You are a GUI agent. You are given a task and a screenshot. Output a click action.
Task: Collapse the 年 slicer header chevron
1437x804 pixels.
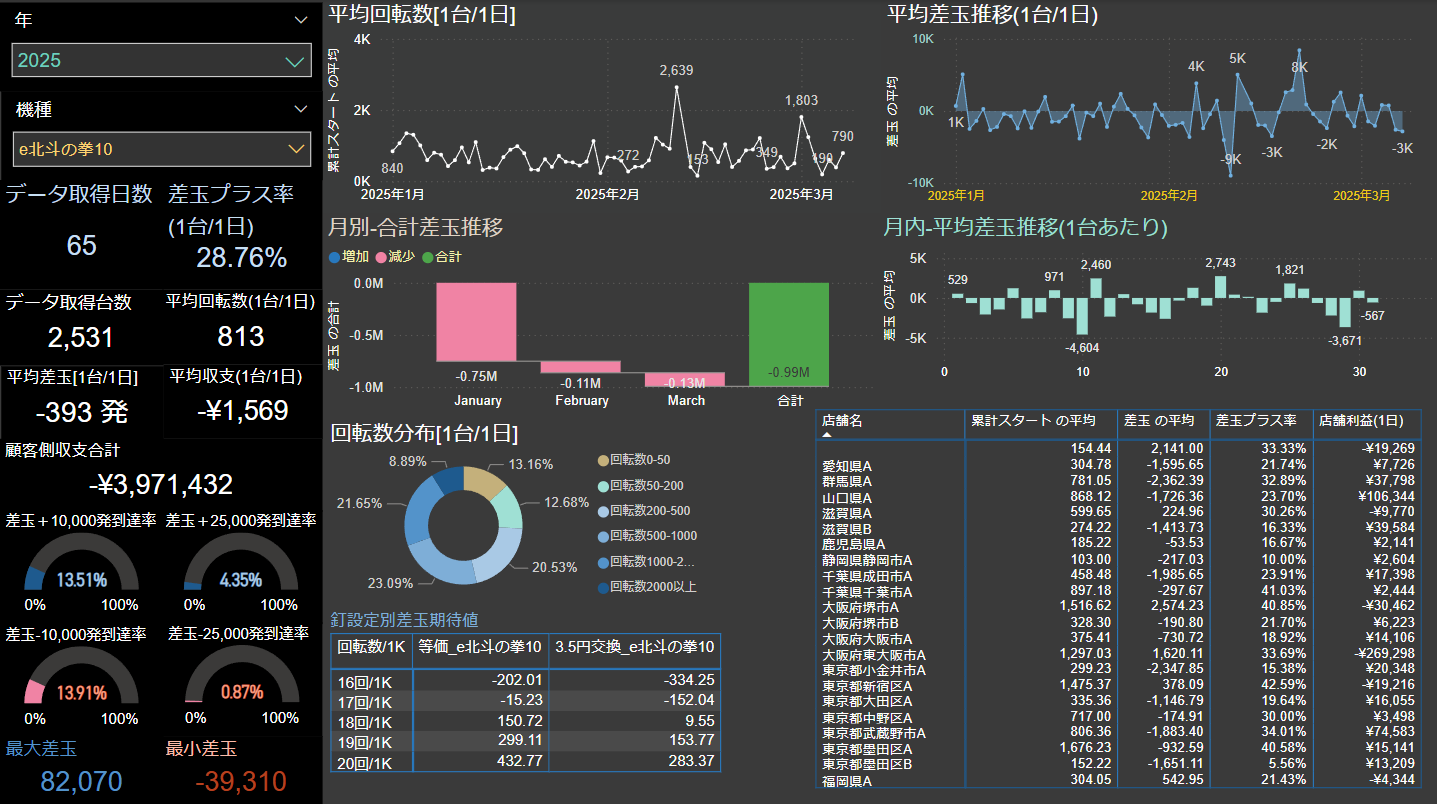(x=301, y=20)
